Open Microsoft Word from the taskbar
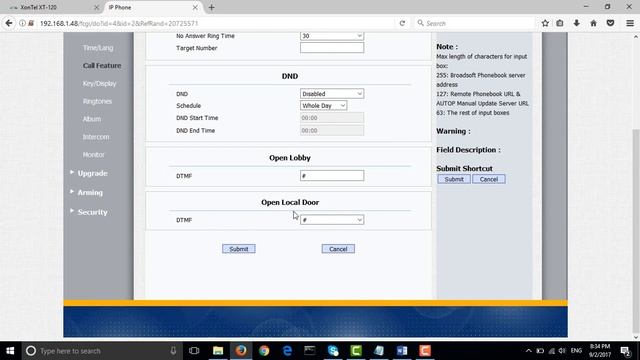The height and width of the screenshot is (360, 640). 402,351
